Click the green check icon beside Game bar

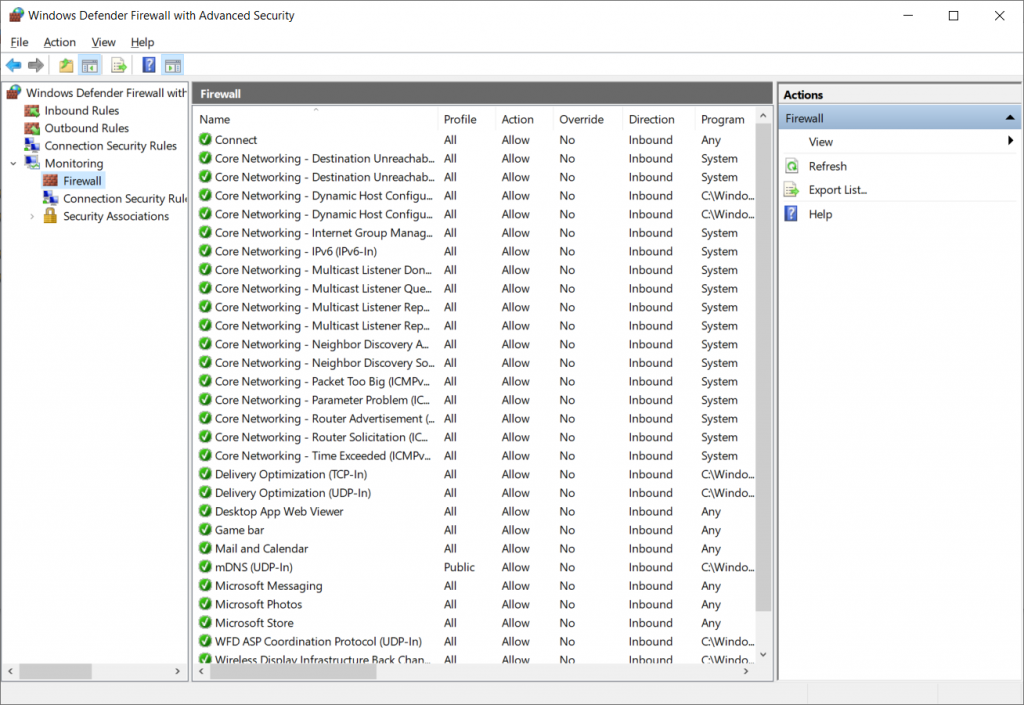(205, 529)
